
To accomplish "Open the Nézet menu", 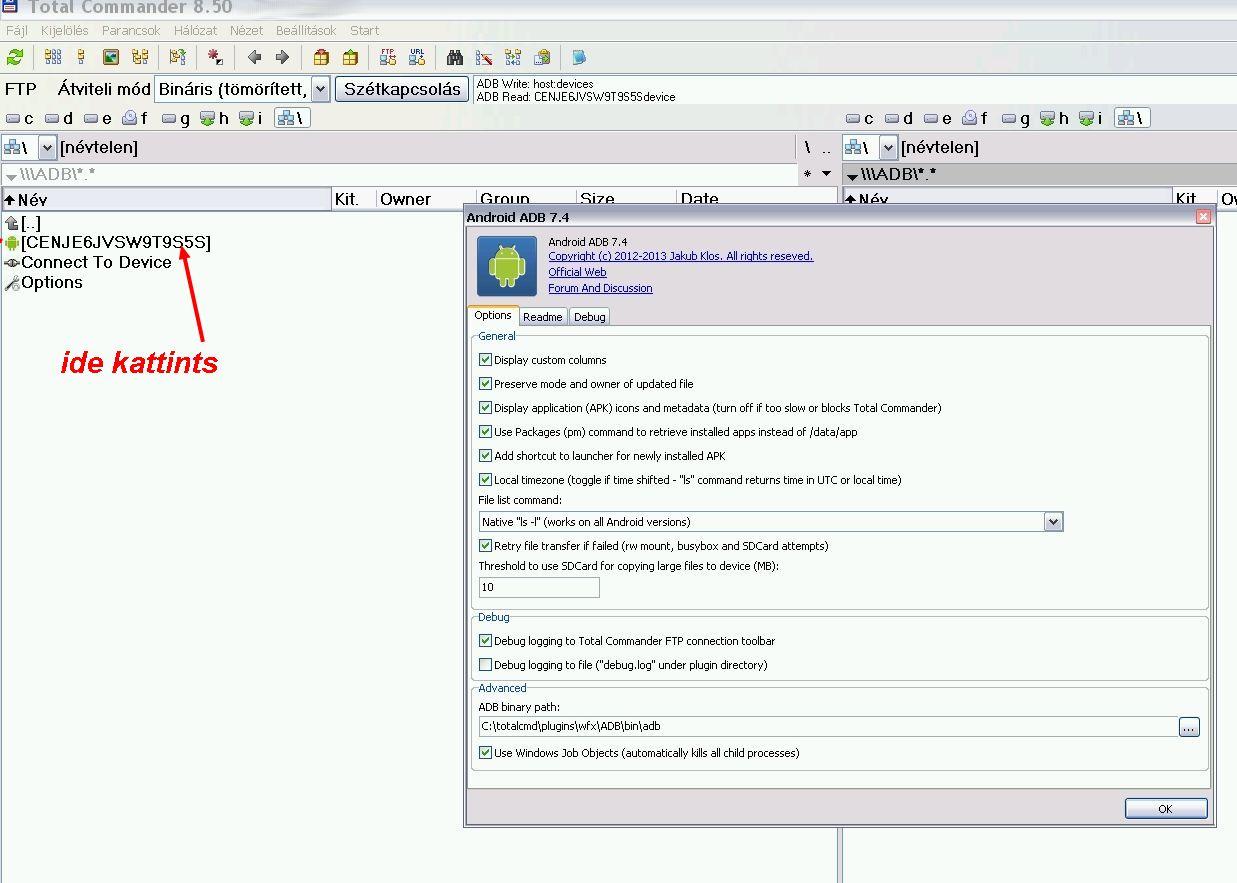I will 246,30.
